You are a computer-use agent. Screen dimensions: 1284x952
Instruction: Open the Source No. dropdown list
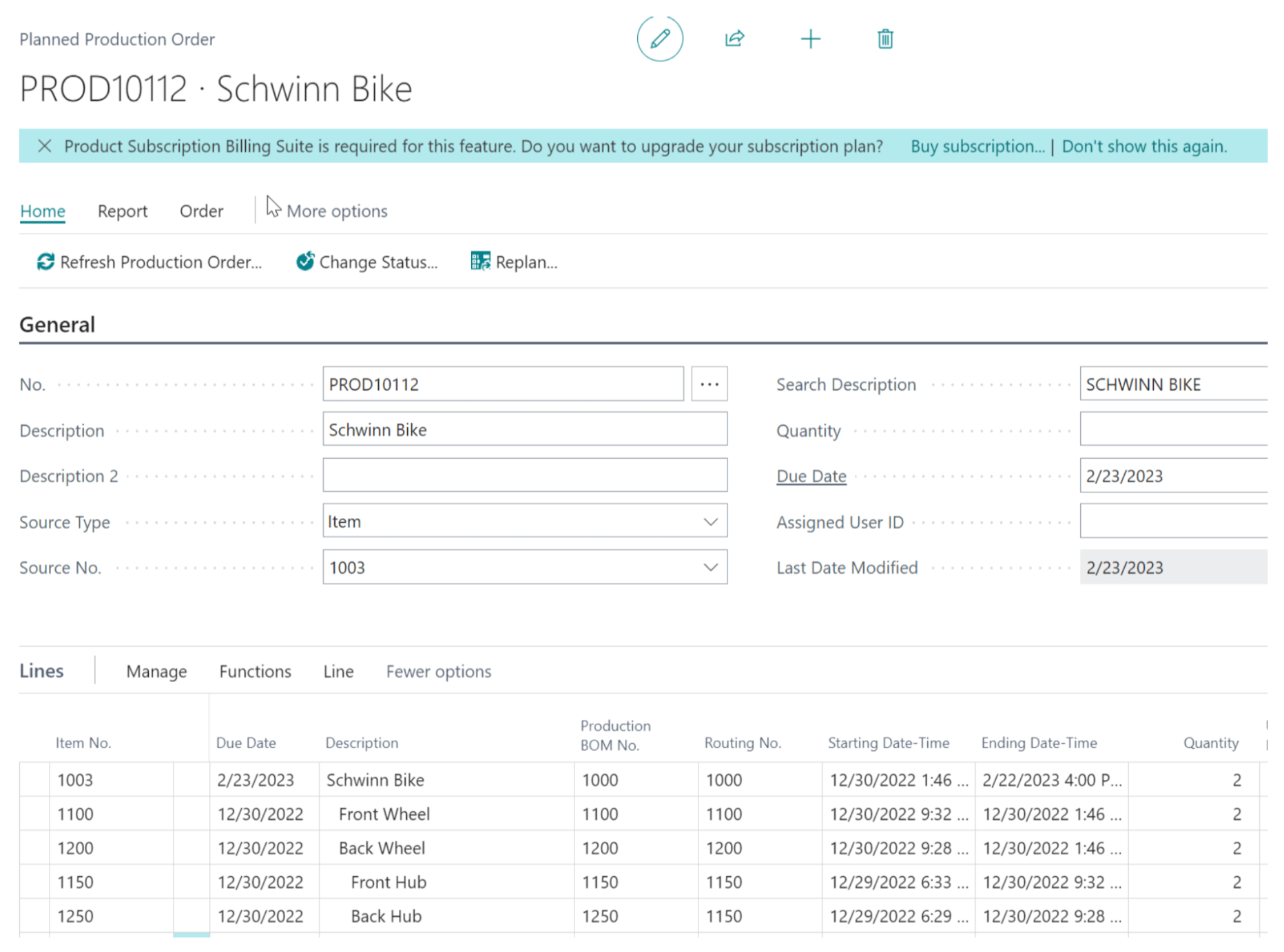[710, 567]
